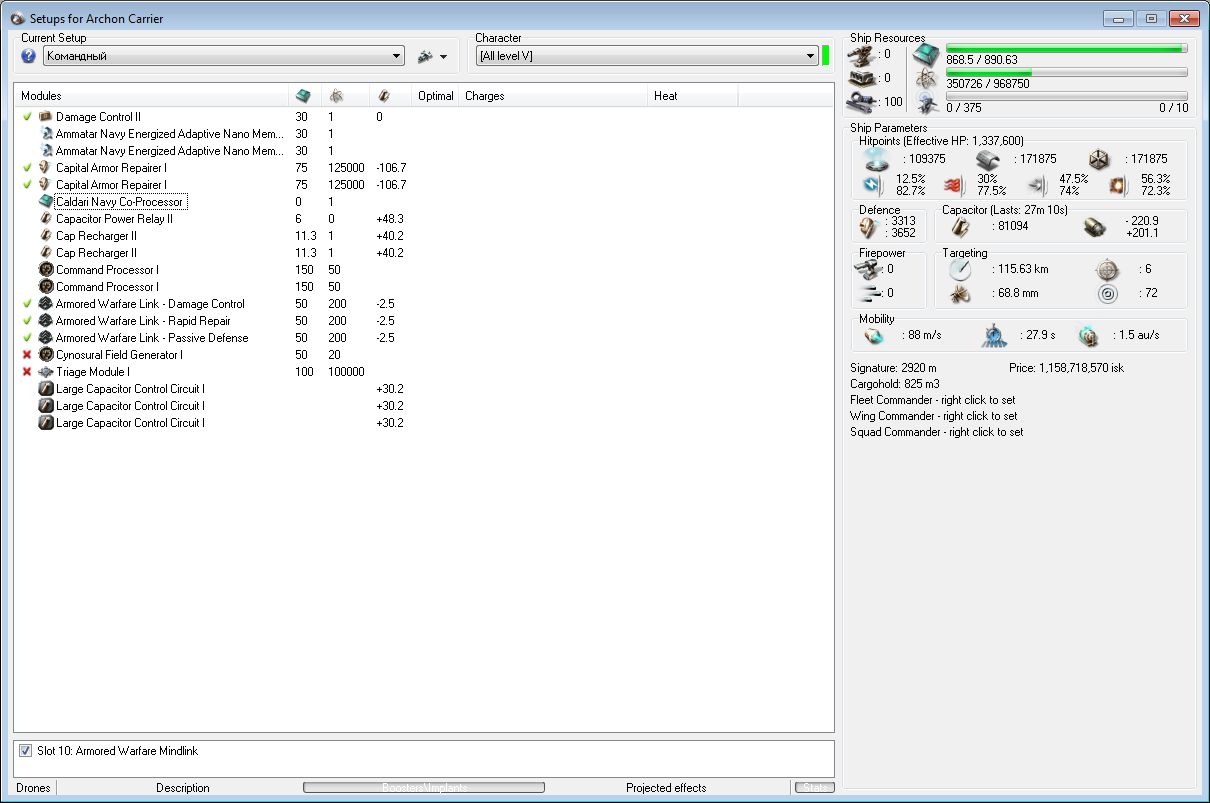Image resolution: width=1210 pixels, height=803 pixels.
Task: Toggle Armored Warfare Link Rapid Repair checkmark
Action: [27, 321]
